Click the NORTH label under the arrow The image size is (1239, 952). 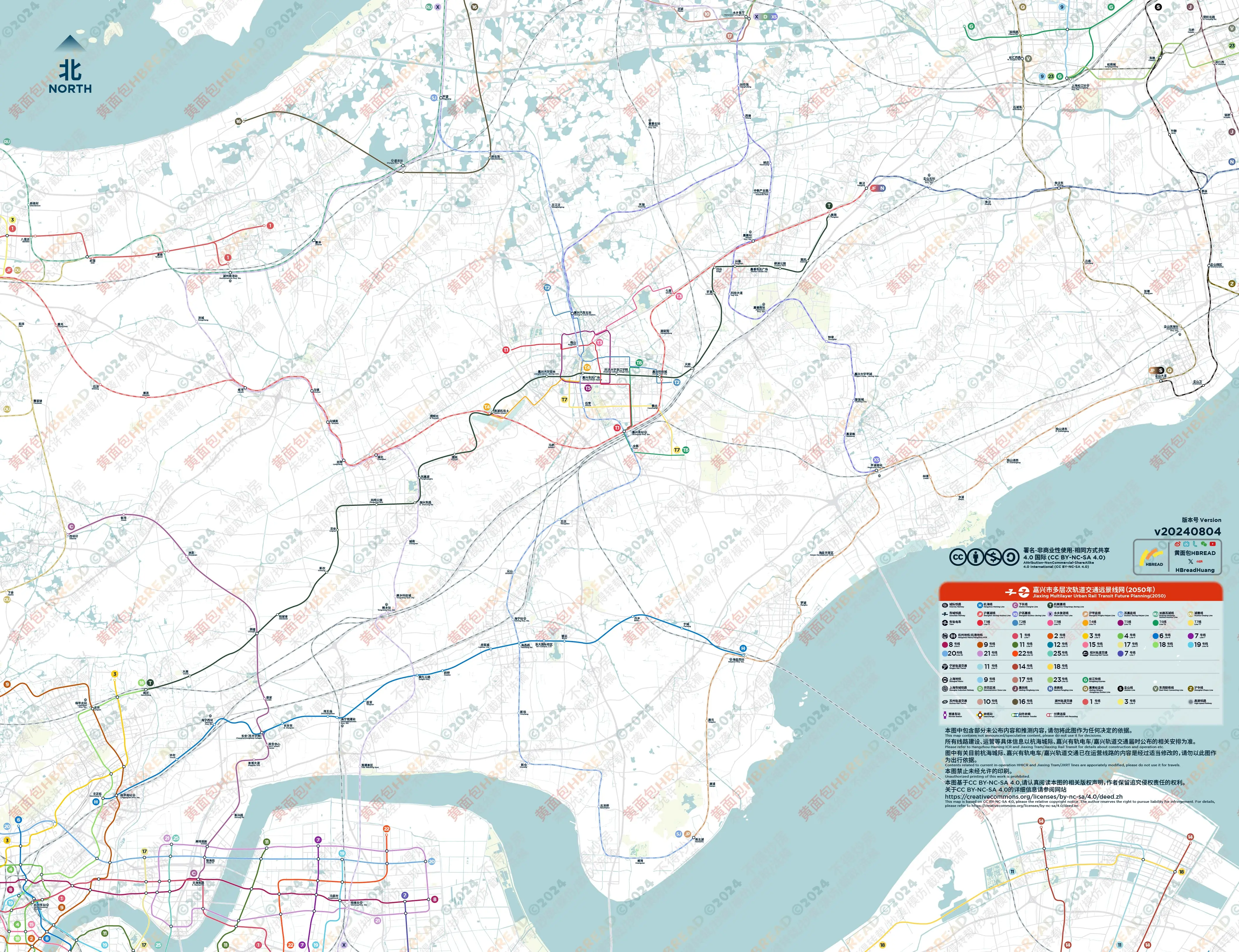pyautogui.click(x=70, y=88)
